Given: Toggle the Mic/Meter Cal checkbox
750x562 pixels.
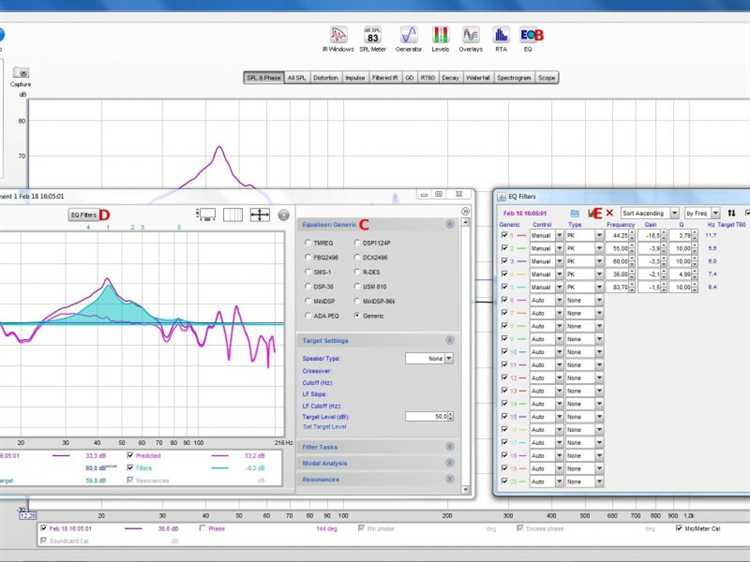Looking at the screenshot, I should pyautogui.click(x=679, y=528).
